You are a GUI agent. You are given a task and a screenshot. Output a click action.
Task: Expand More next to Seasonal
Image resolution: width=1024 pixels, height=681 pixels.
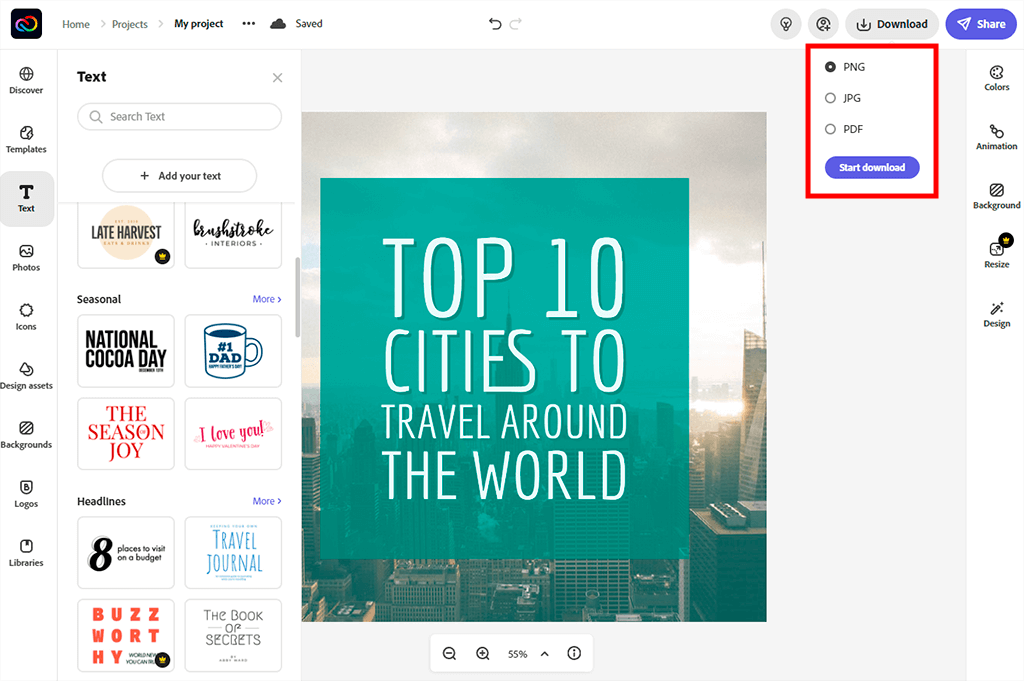266,299
